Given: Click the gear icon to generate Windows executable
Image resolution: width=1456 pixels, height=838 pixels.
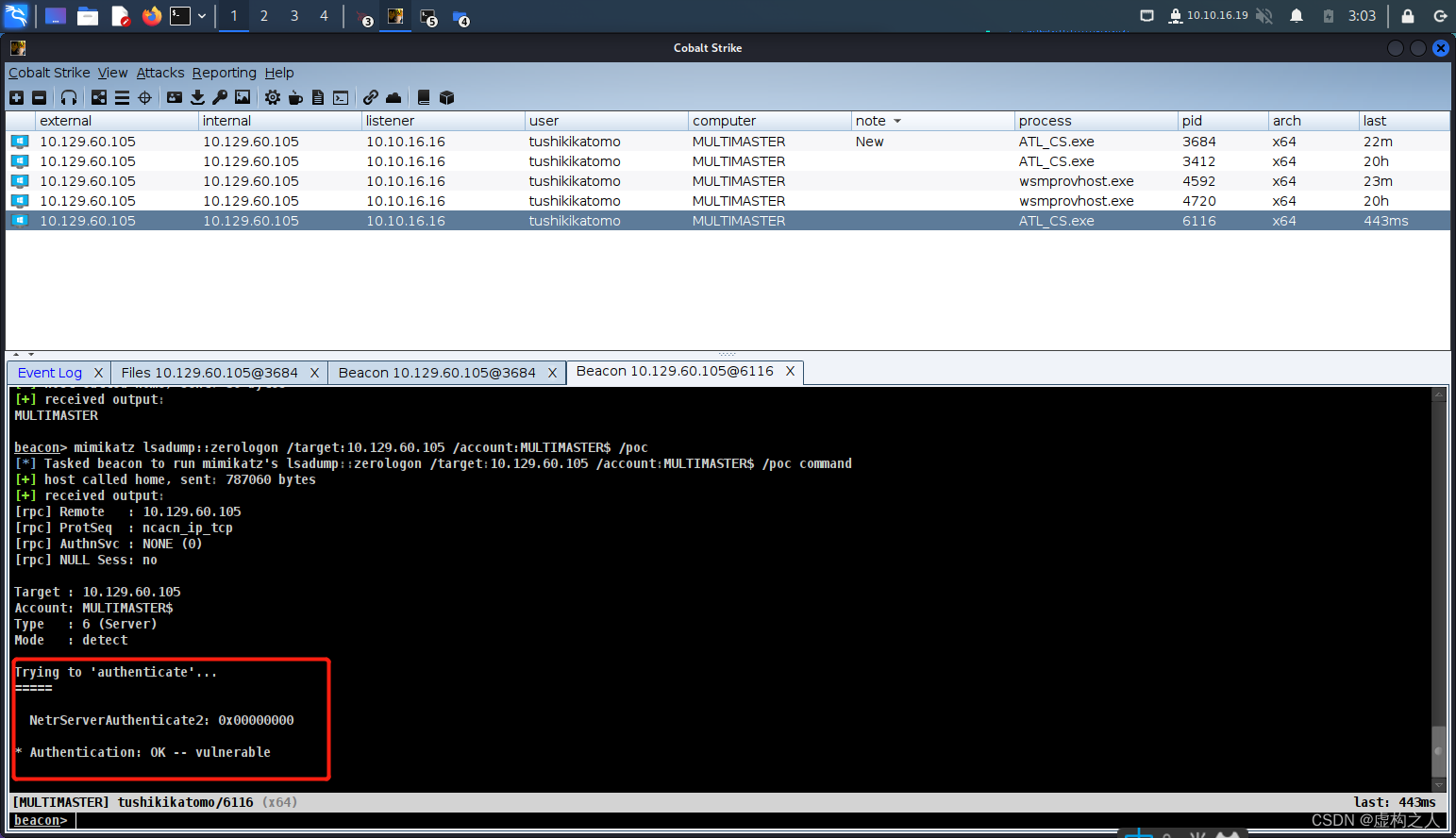Looking at the screenshot, I should [273, 97].
